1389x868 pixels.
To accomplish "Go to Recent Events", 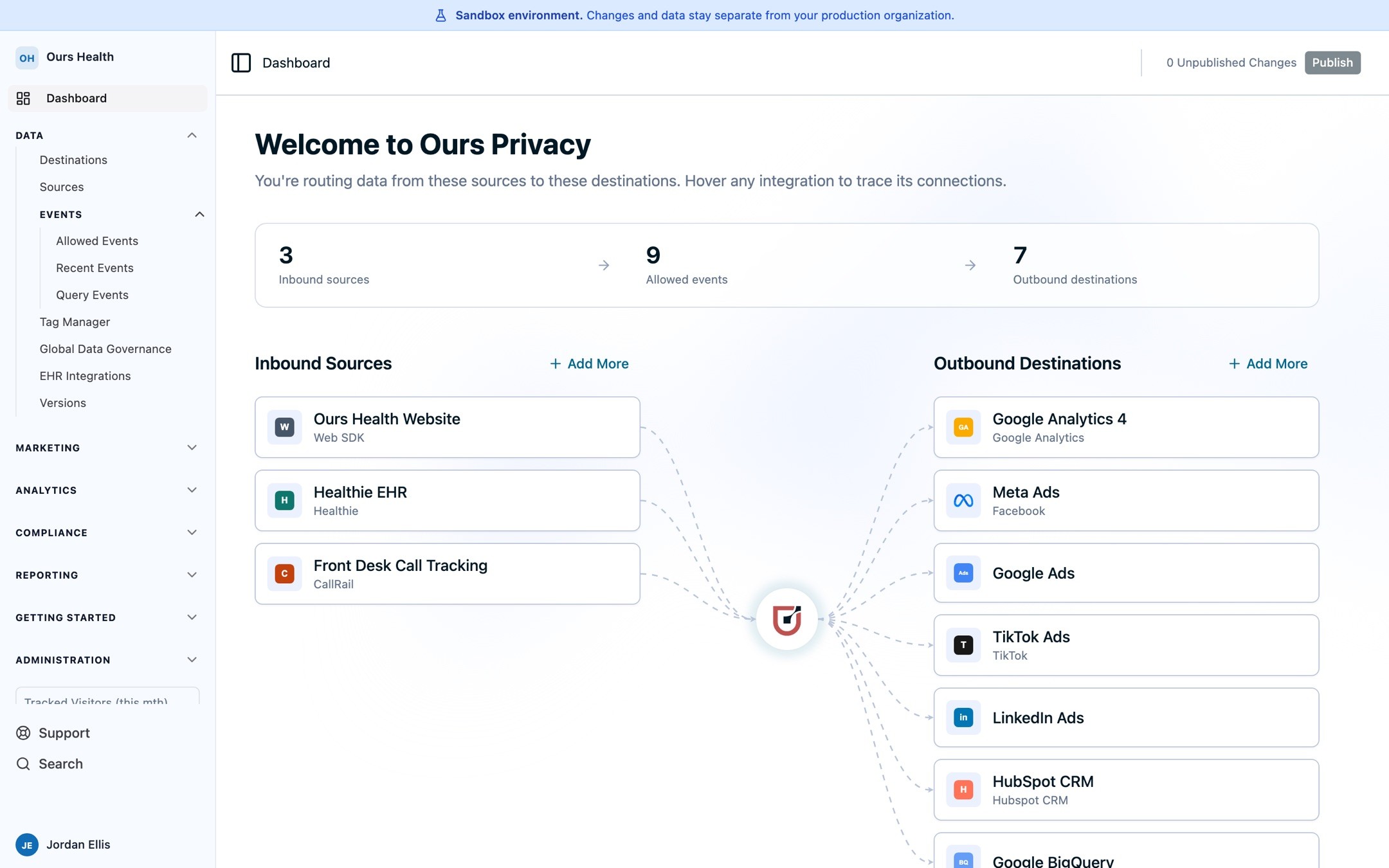I will pyautogui.click(x=95, y=268).
